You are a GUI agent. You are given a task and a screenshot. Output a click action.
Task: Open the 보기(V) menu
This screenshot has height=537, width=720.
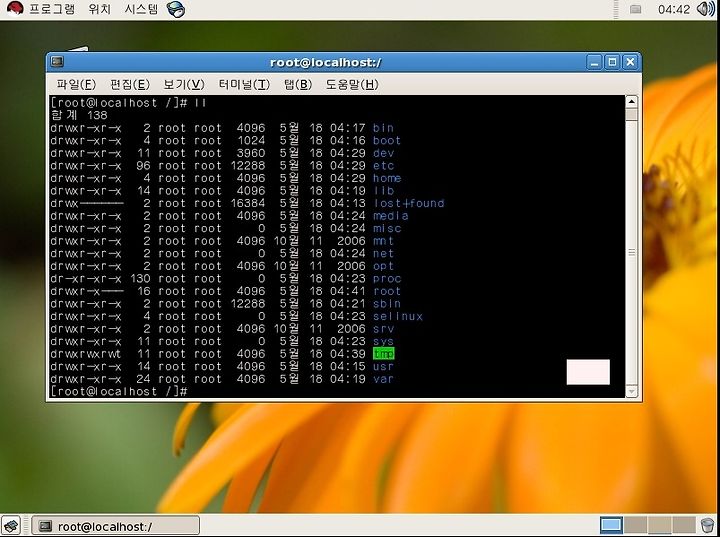(184, 85)
